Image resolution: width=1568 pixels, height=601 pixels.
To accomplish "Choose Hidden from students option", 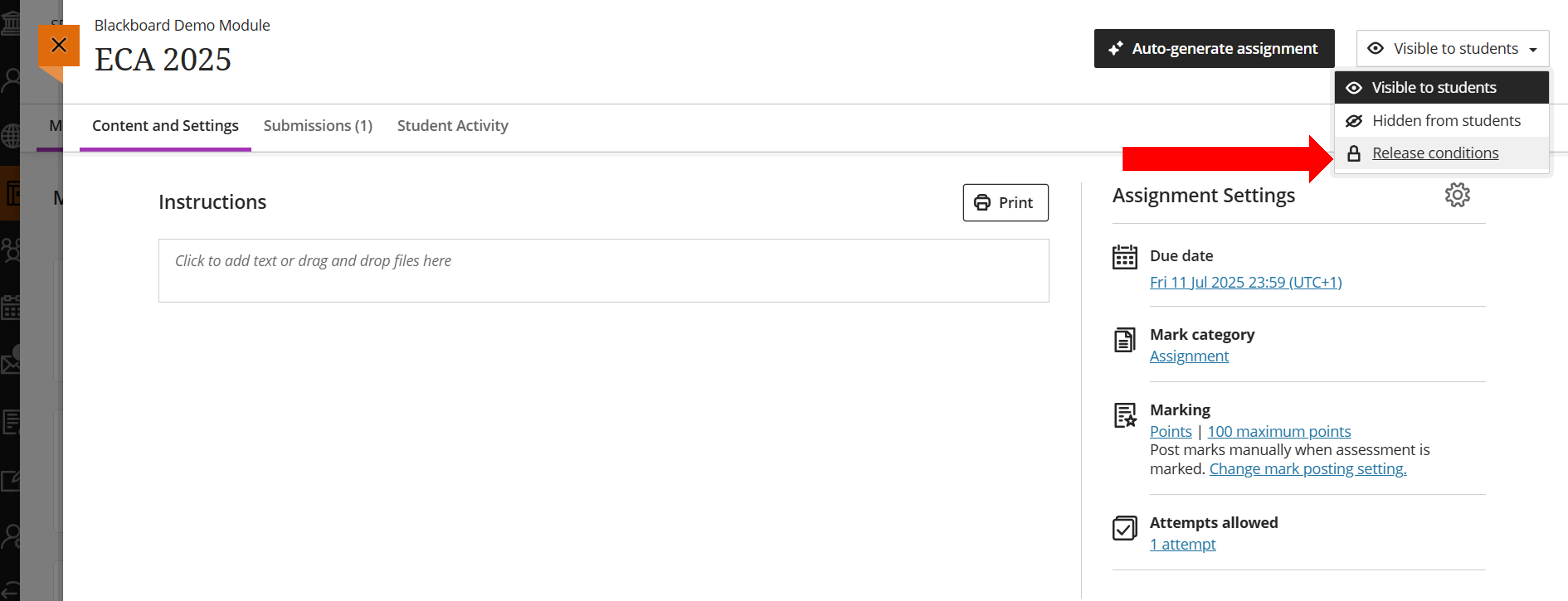I will (x=1441, y=120).
